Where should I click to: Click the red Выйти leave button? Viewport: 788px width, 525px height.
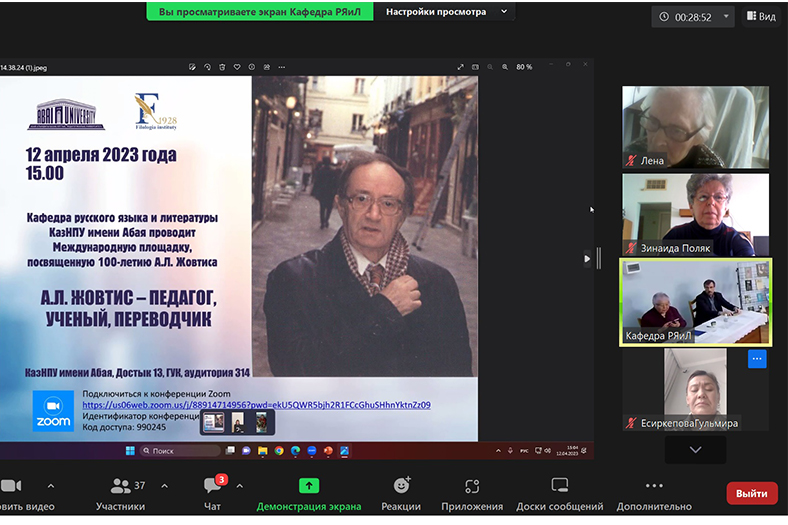coord(751,493)
